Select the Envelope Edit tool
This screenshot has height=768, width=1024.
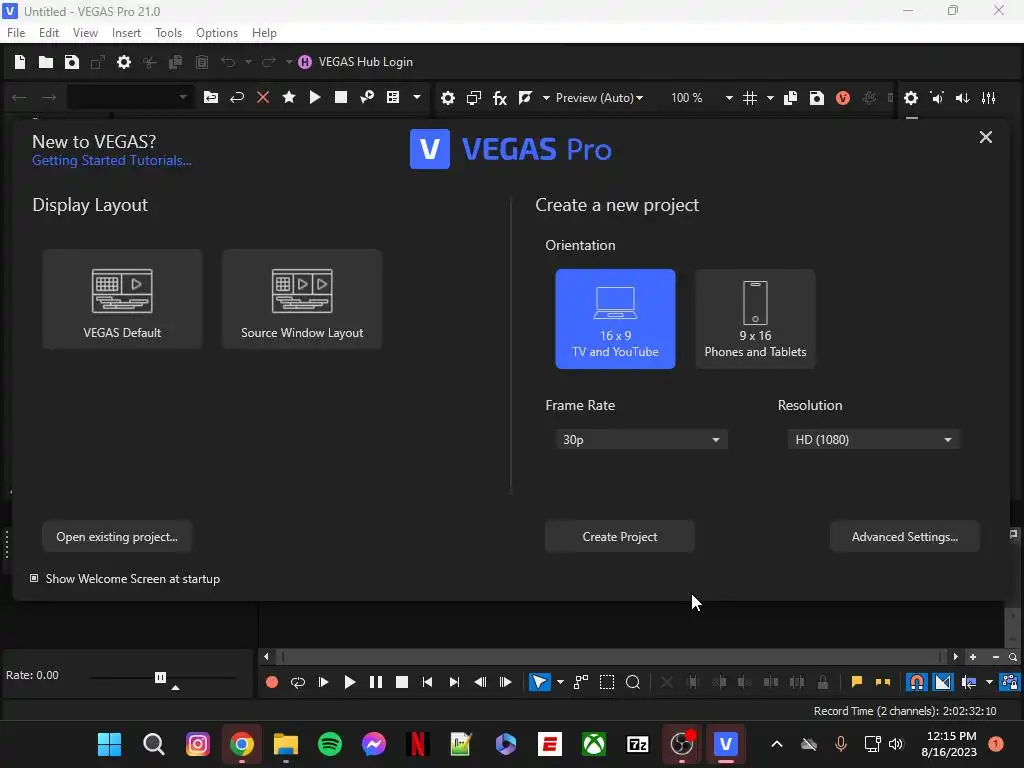tap(581, 682)
